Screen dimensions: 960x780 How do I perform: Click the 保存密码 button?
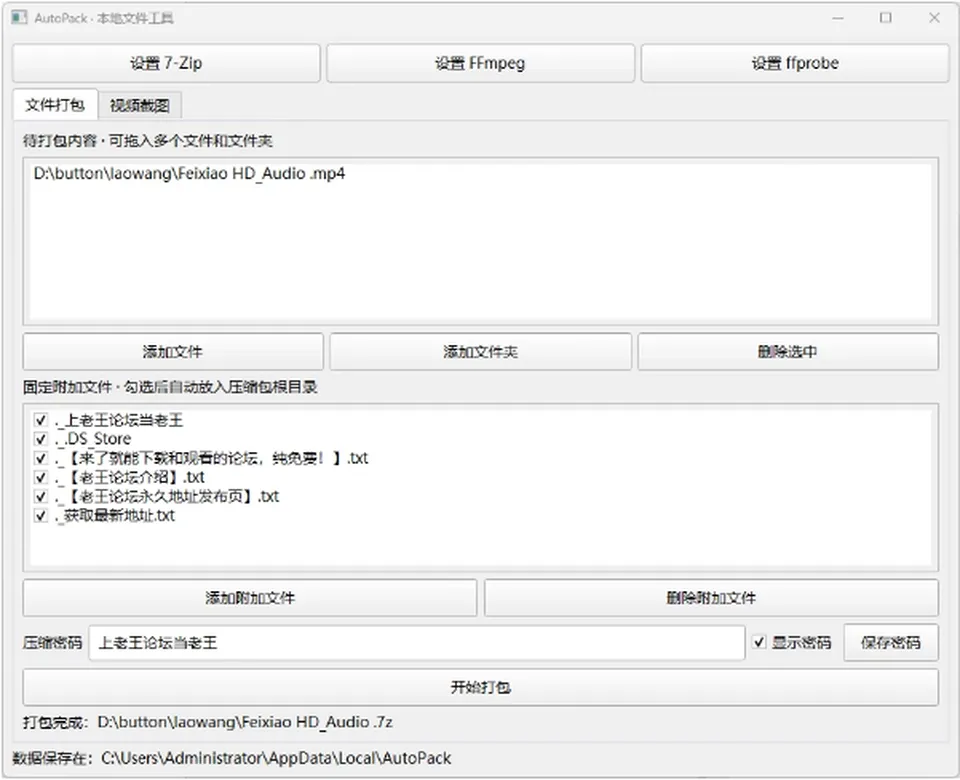pos(891,643)
